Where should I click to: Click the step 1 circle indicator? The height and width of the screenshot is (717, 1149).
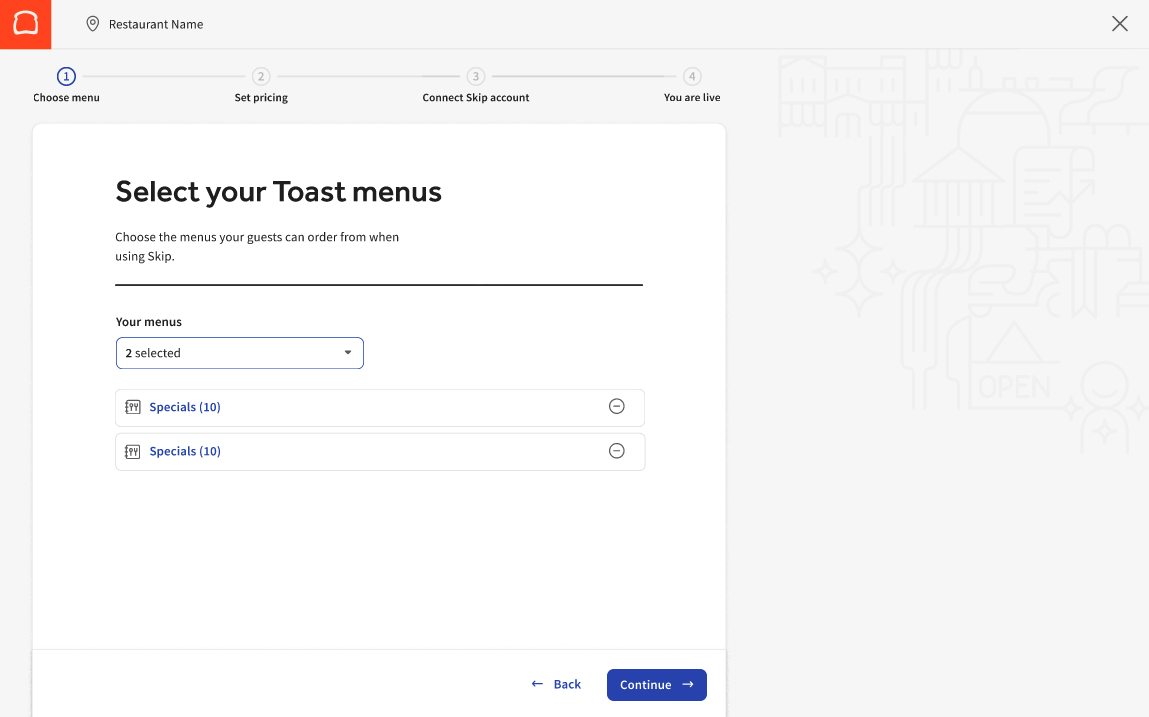pos(66,76)
